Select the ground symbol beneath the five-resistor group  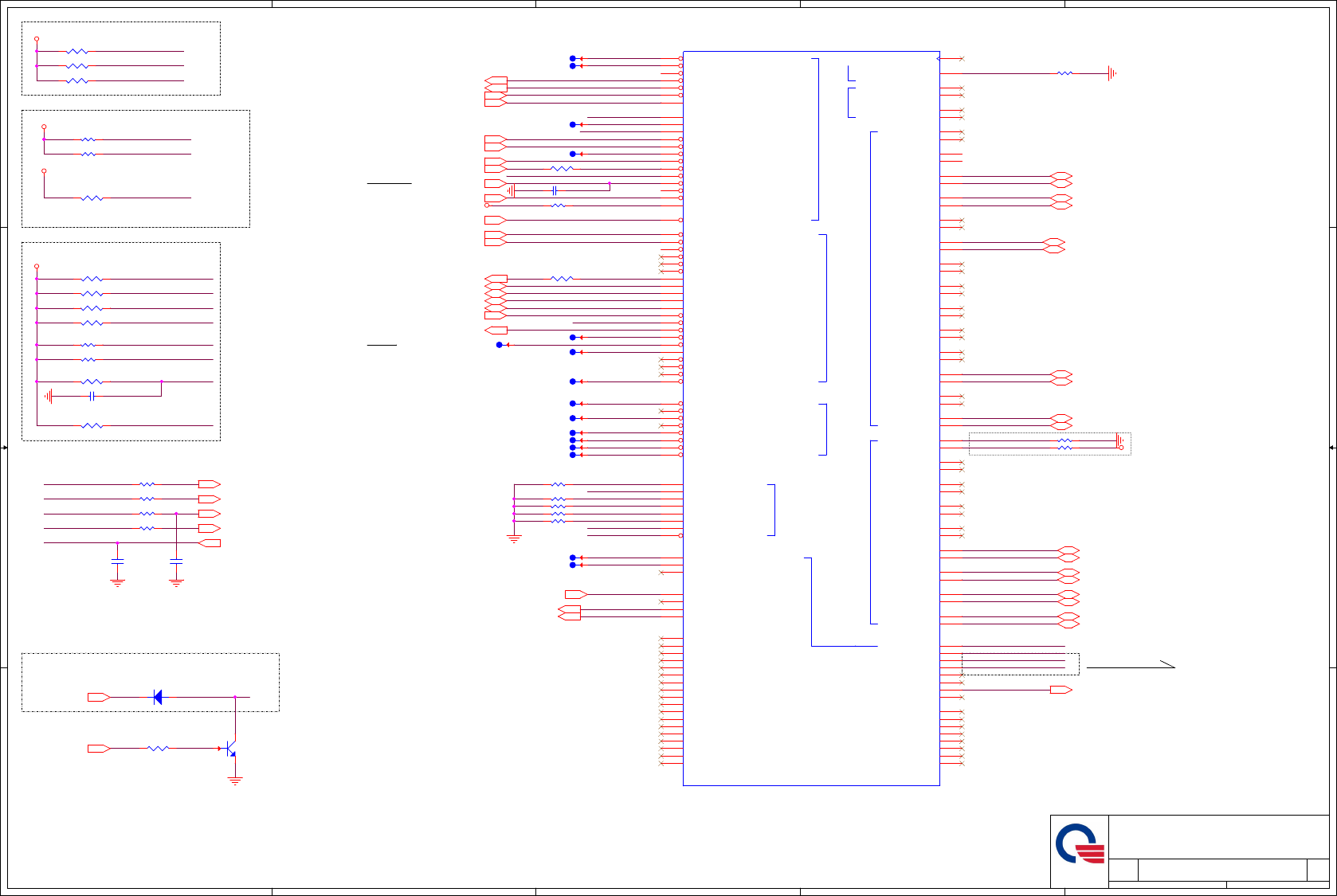(514, 539)
